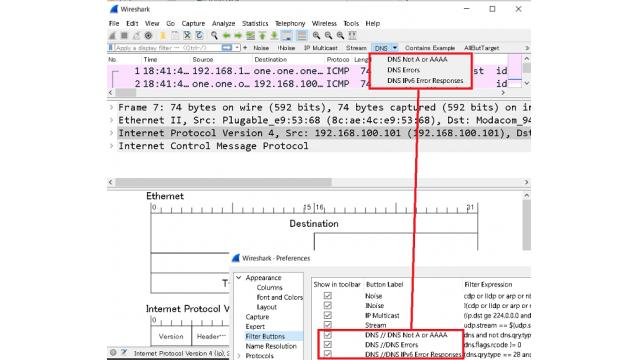Jump to last packet icon
The image size is (640, 360).
click(x=274, y=36)
